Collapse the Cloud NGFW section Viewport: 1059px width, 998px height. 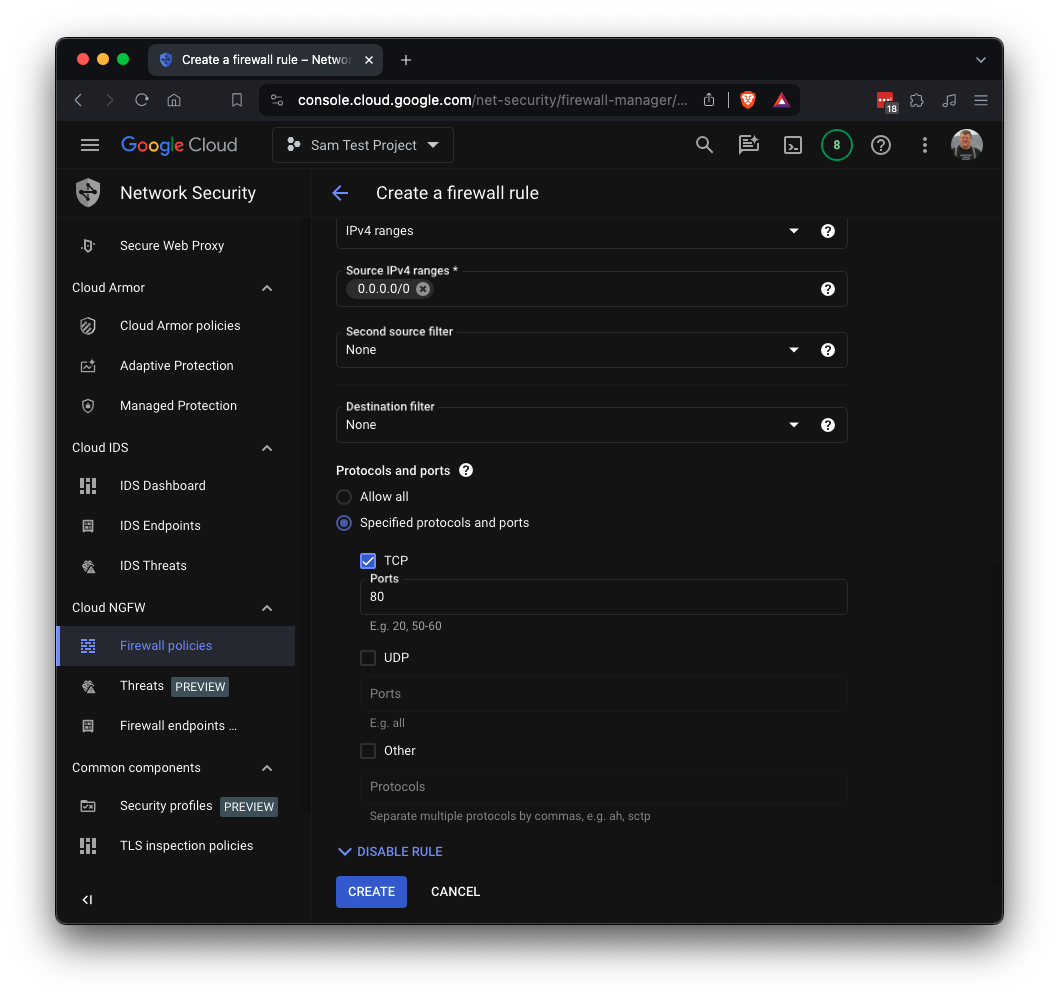[267, 608]
